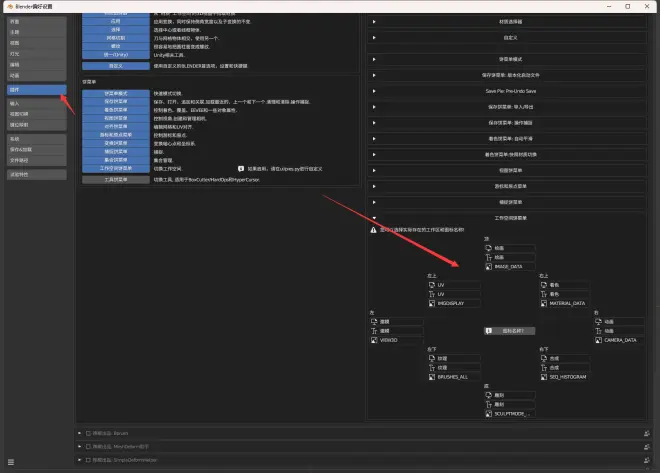Toggle the 保存饼菜单 pie button
The width and height of the screenshot is (660, 473).
click(x=116, y=101)
